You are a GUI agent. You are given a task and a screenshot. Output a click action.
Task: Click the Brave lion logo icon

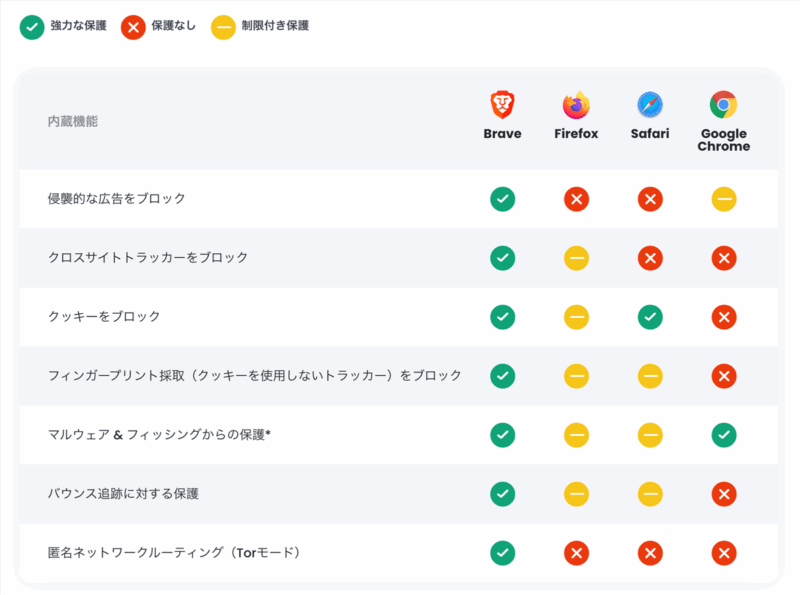[x=502, y=105]
